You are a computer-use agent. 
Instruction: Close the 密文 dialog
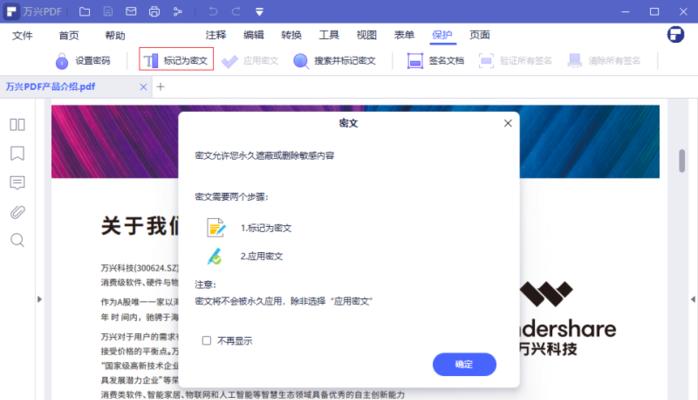click(508, 123)
